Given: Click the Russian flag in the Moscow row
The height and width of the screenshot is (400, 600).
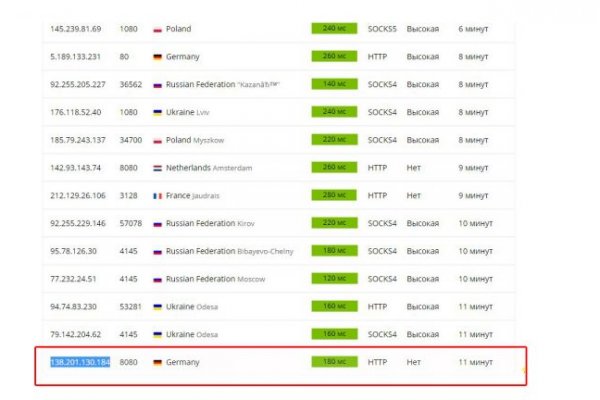Looking at the screenshot, I should click(x=157, y=280).
